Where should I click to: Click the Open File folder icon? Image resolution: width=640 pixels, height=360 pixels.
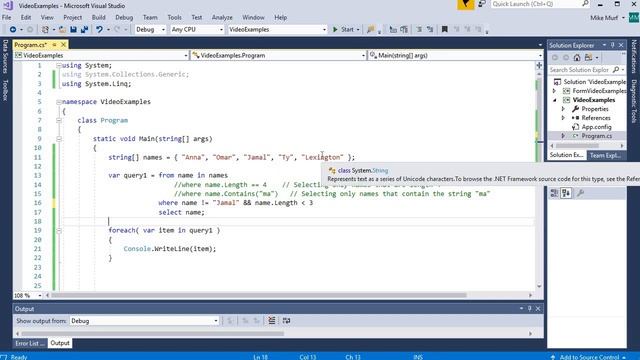(62, 29)
